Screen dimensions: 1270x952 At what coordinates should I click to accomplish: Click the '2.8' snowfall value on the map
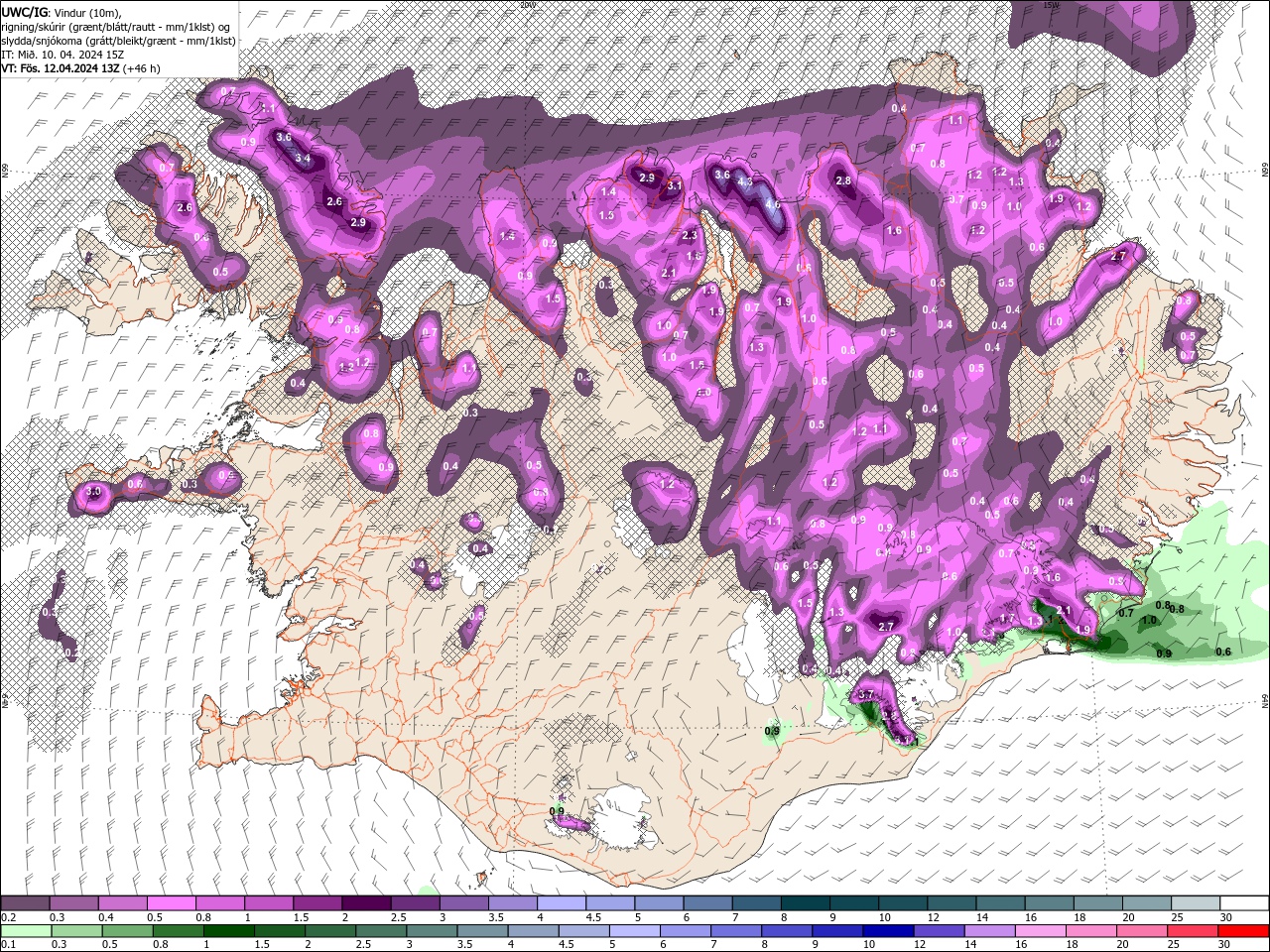click(843, 180)
